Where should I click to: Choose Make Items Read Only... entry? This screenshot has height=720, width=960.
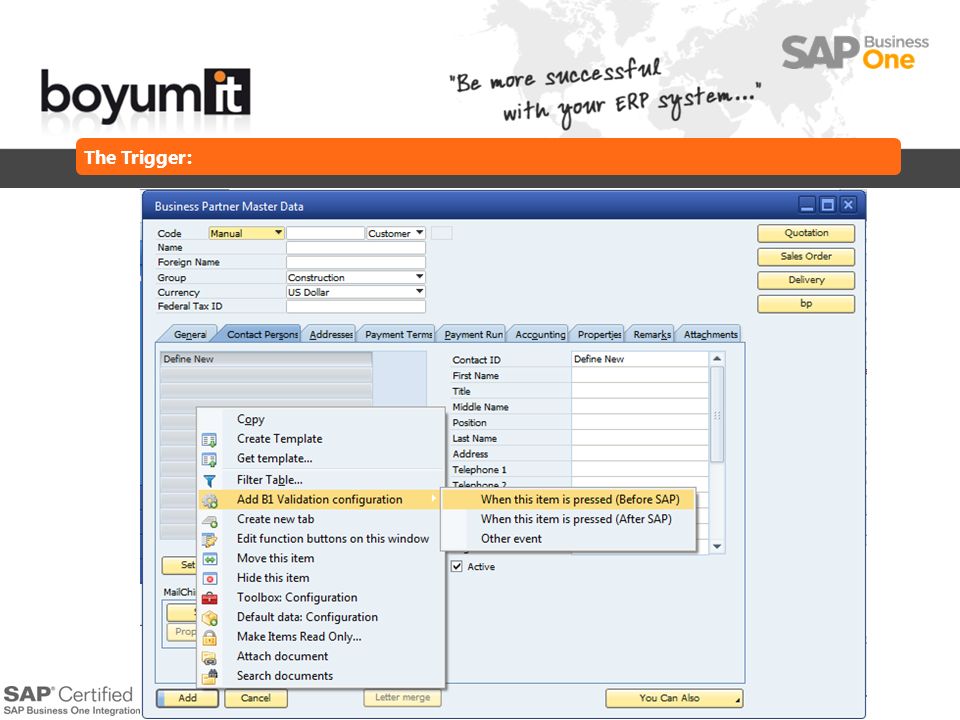tap(299, 637)
